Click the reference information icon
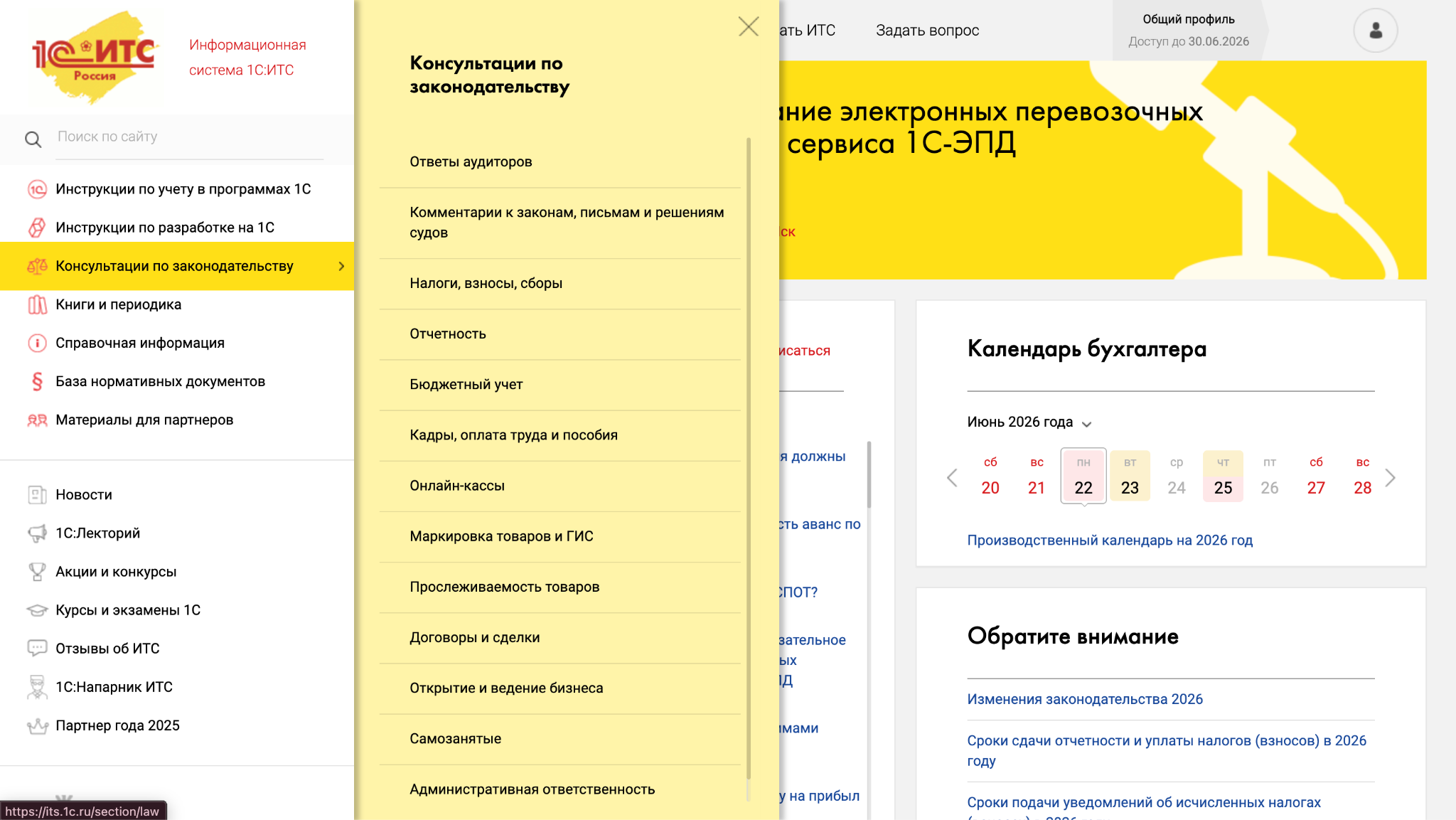This screenshot has width=1456, height=820. pyautogui.click(x=37, y=343)
